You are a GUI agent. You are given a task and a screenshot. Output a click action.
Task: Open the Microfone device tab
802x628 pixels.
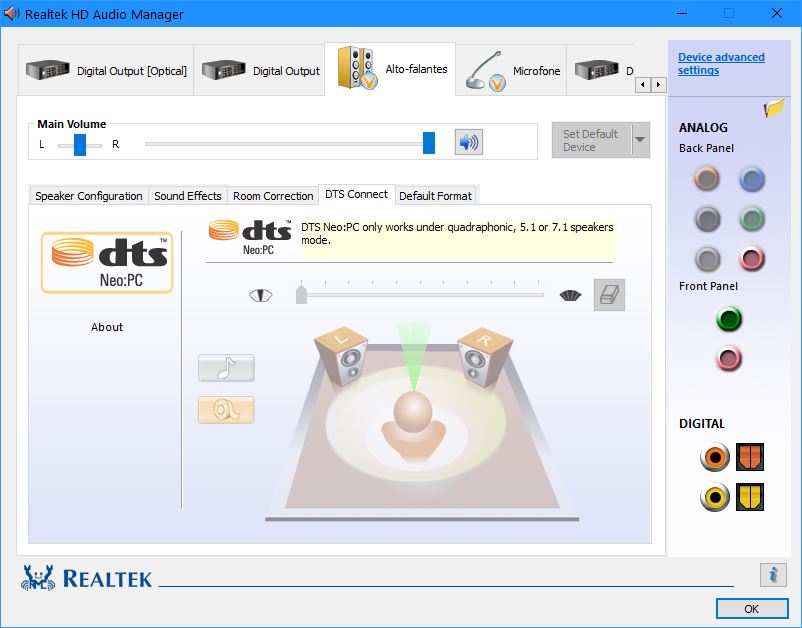[x=511, y=70]
